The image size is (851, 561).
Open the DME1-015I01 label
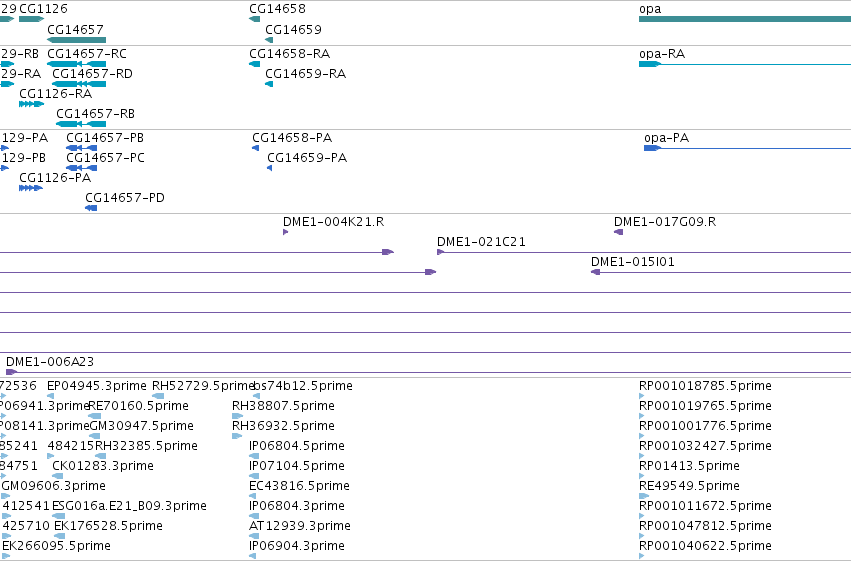[x=633, y=262]
